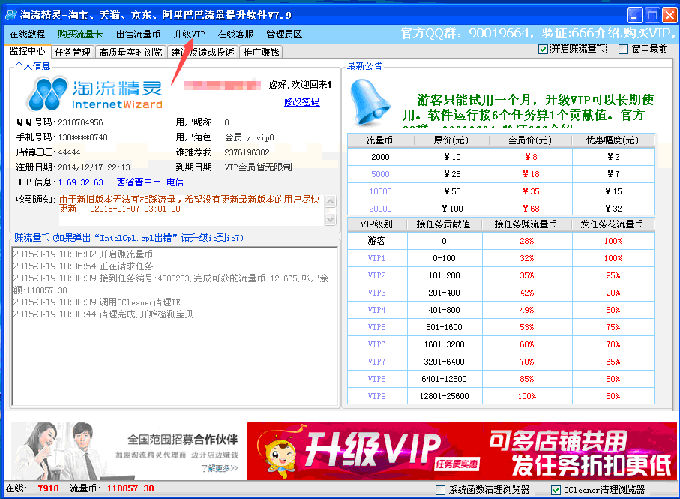Select the 游客 row in VIP table
This screenshot has width=680, height=499.
point(501,241)
